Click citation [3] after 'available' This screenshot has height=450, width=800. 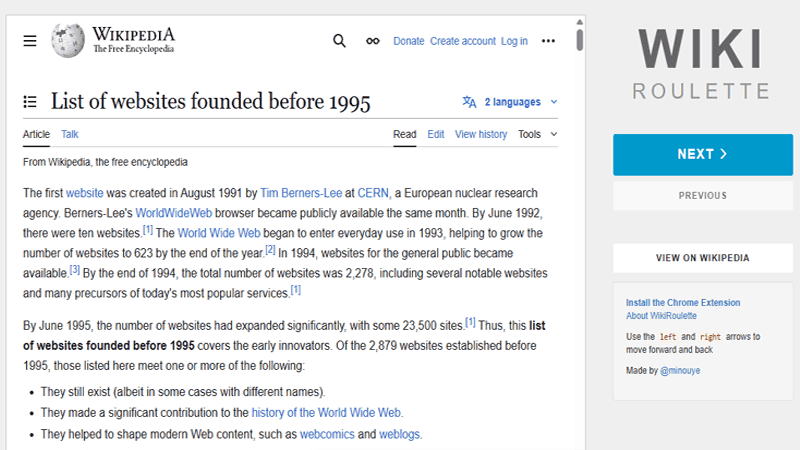[74, 270]
